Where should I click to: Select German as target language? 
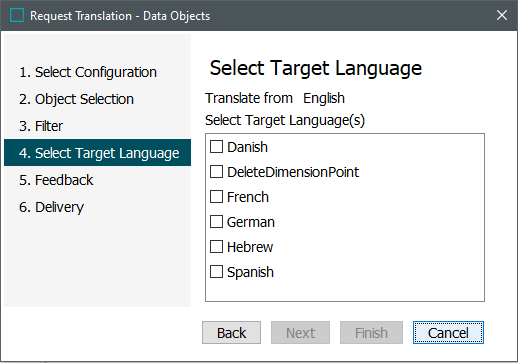[x=216, y=222]
